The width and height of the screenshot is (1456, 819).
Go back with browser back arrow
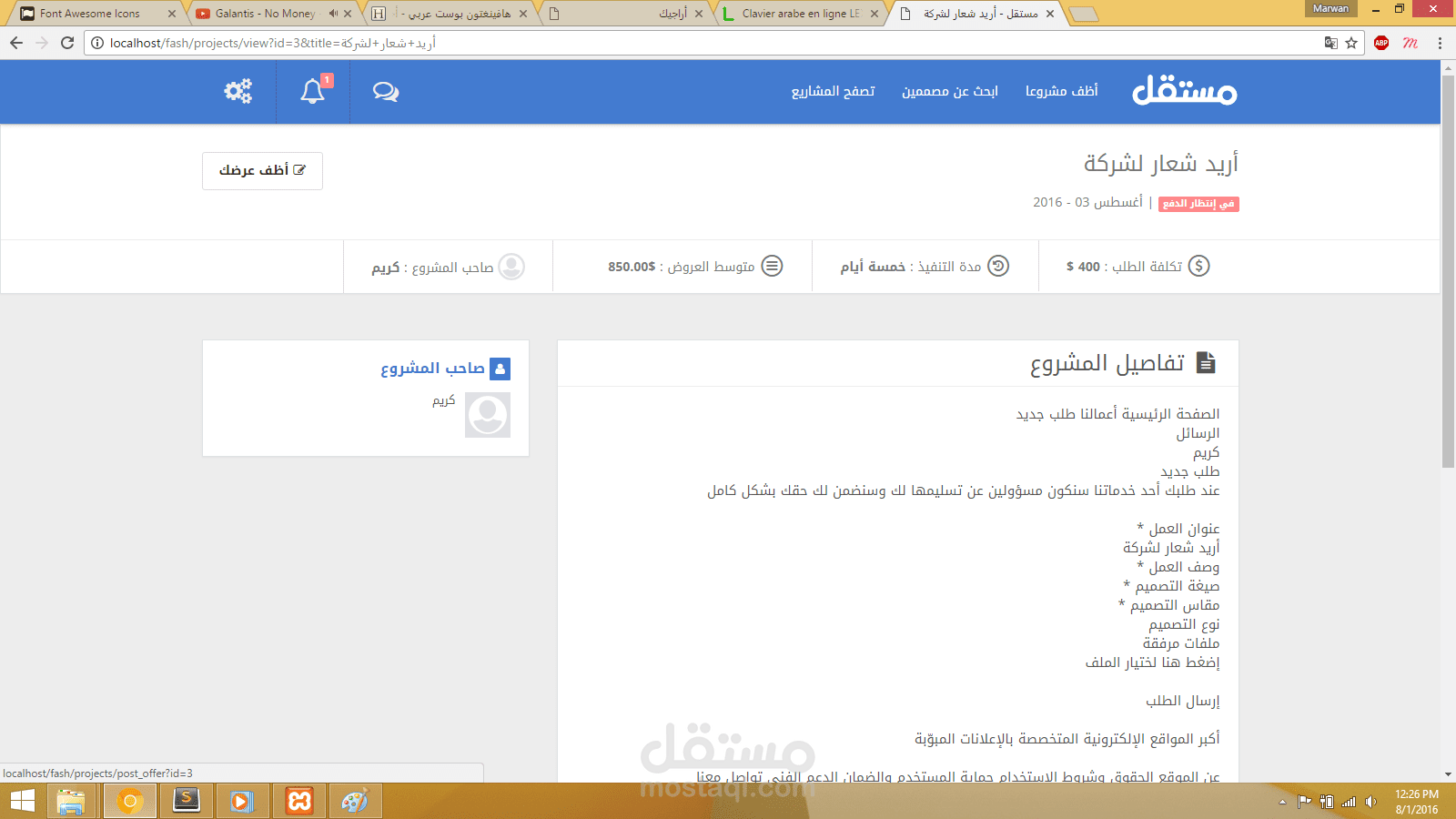16,43
